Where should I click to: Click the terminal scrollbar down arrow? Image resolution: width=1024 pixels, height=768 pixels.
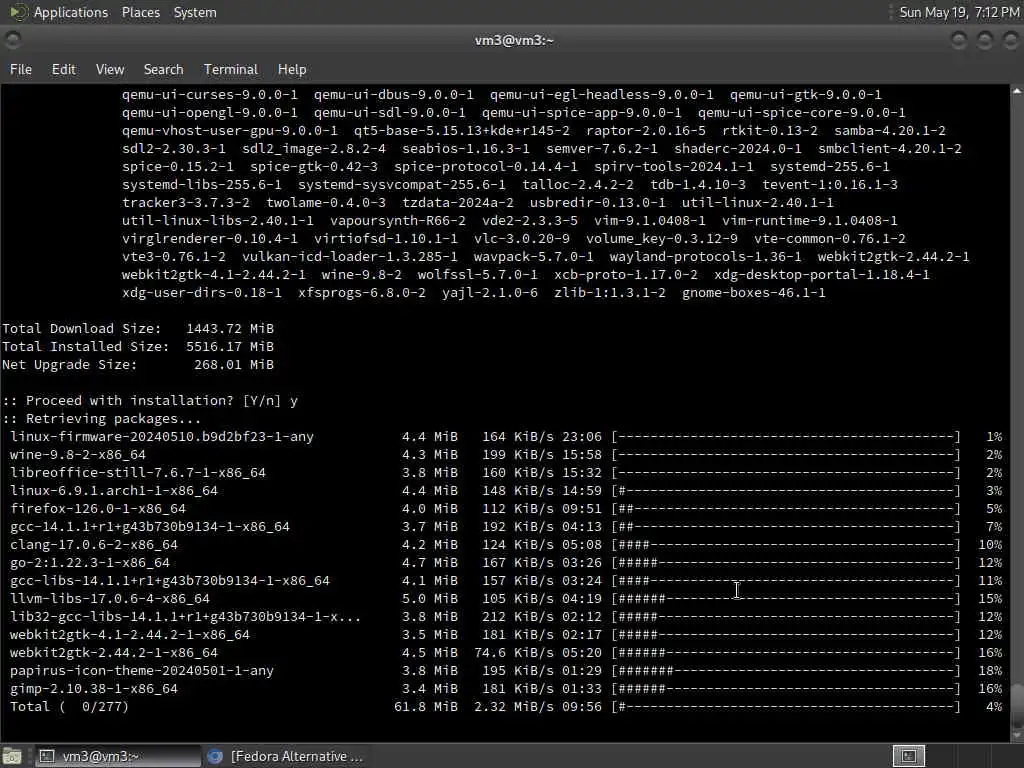point(1017,734)
